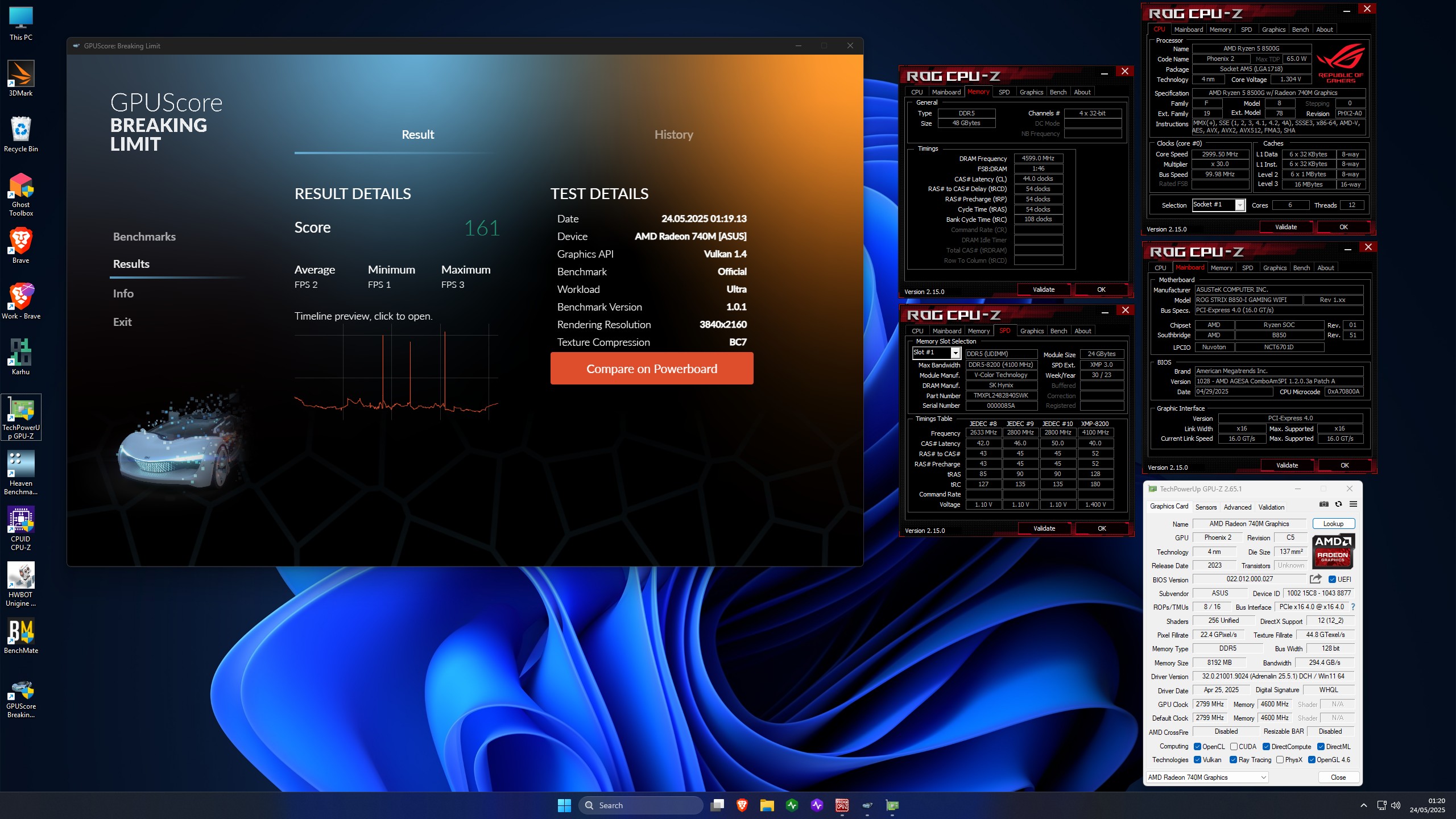1456x819 pixels.
Task: Select the Karhu desktop icon
Action: (x=21, y=357)
